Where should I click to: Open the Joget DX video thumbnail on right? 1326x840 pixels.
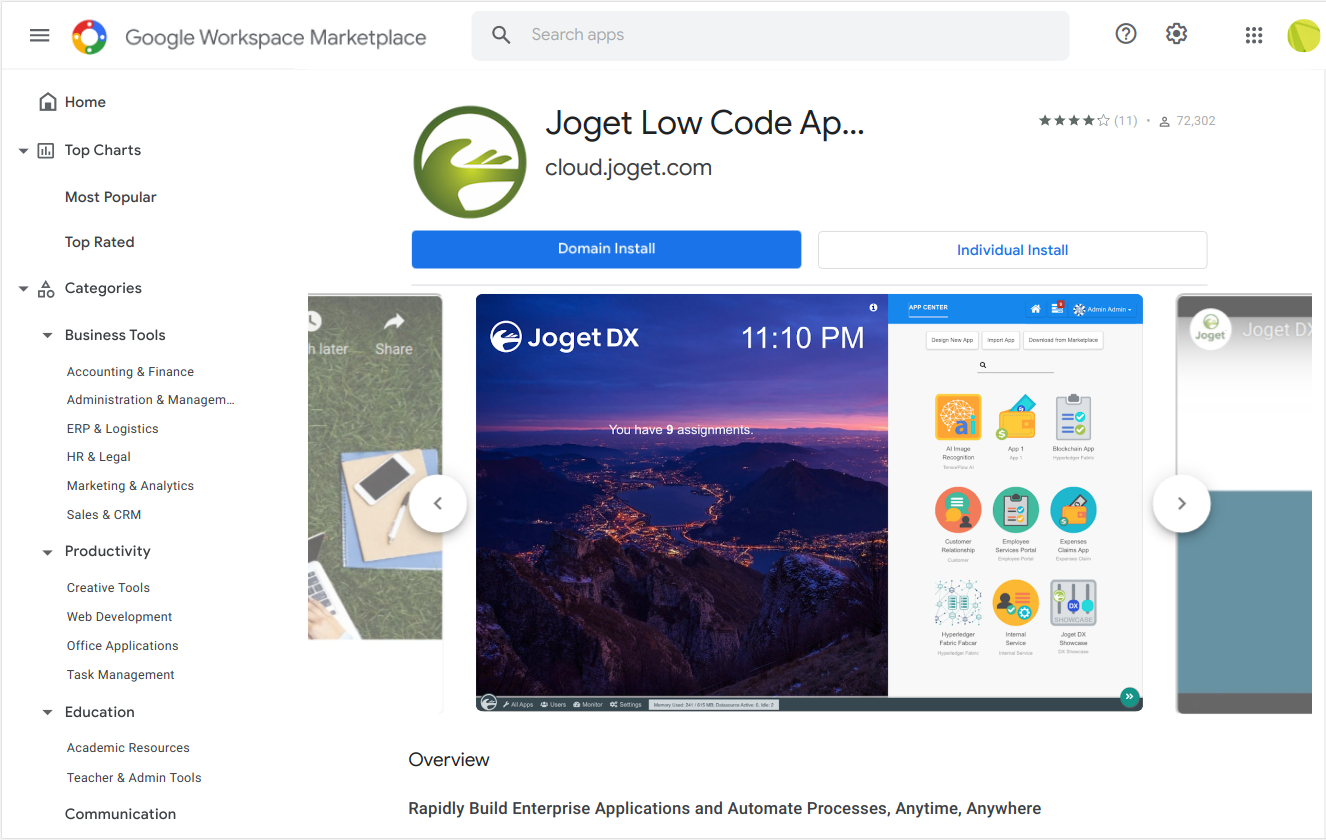(1244, 504)
